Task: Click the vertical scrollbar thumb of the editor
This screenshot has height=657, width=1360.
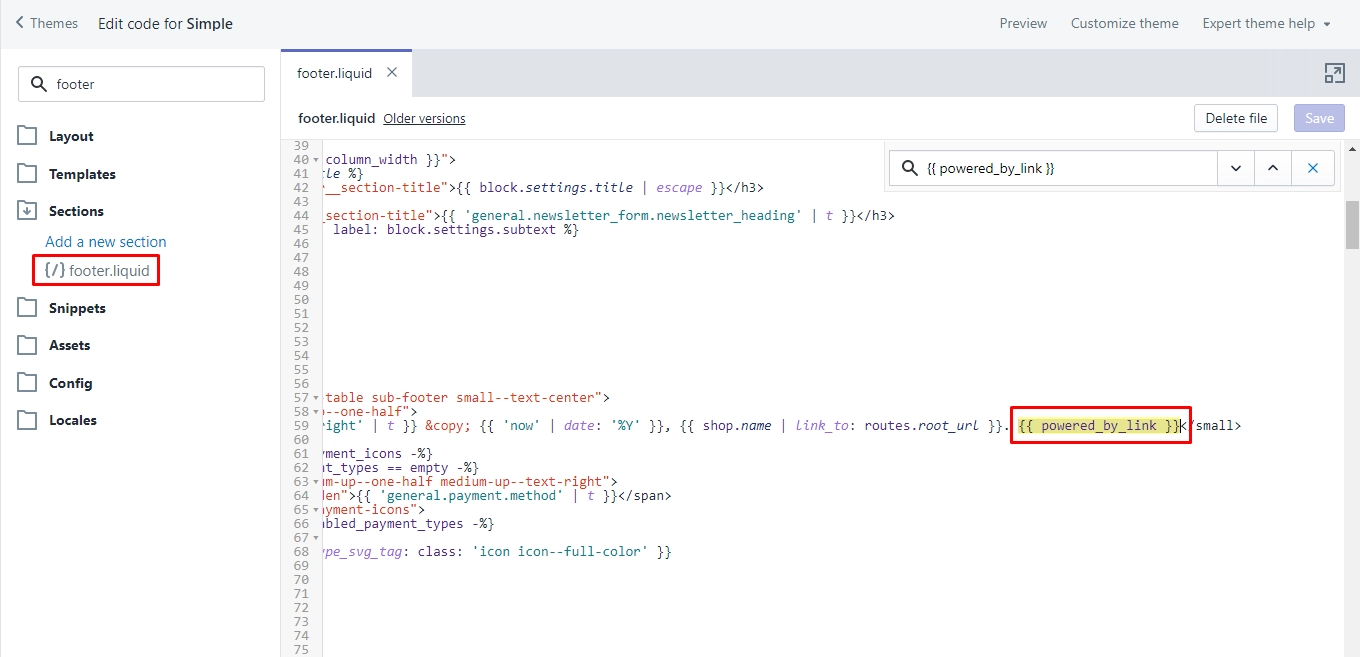Action: (x=1352, y=224)
